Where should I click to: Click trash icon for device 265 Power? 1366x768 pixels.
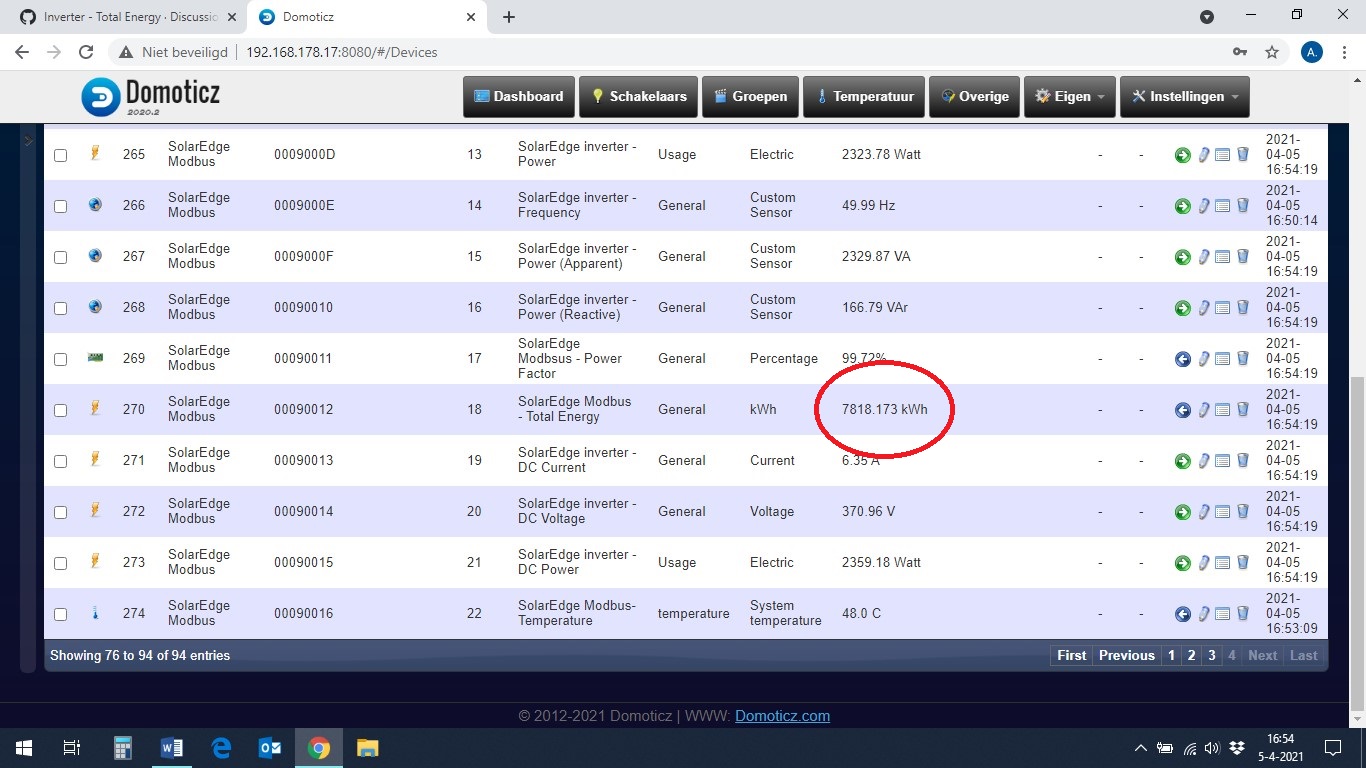[1243, 155]
